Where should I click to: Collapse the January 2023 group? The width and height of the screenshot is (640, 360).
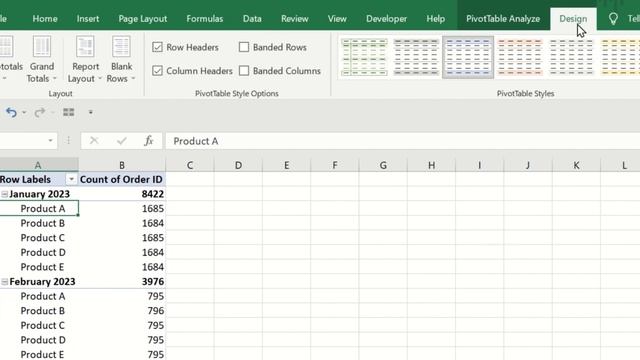coord(4,194)
